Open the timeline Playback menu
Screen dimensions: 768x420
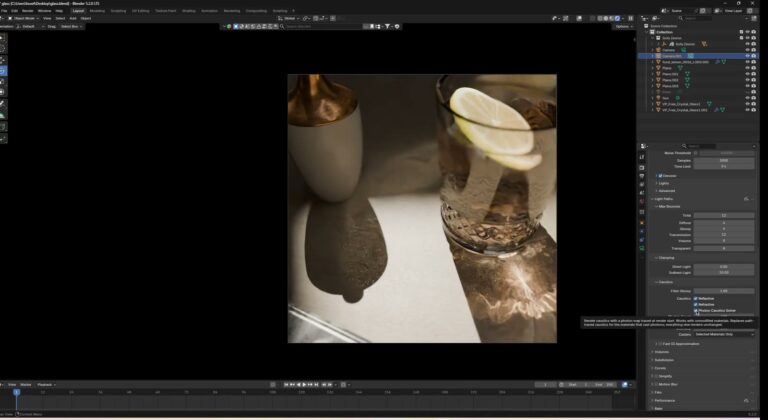(45, 385)
